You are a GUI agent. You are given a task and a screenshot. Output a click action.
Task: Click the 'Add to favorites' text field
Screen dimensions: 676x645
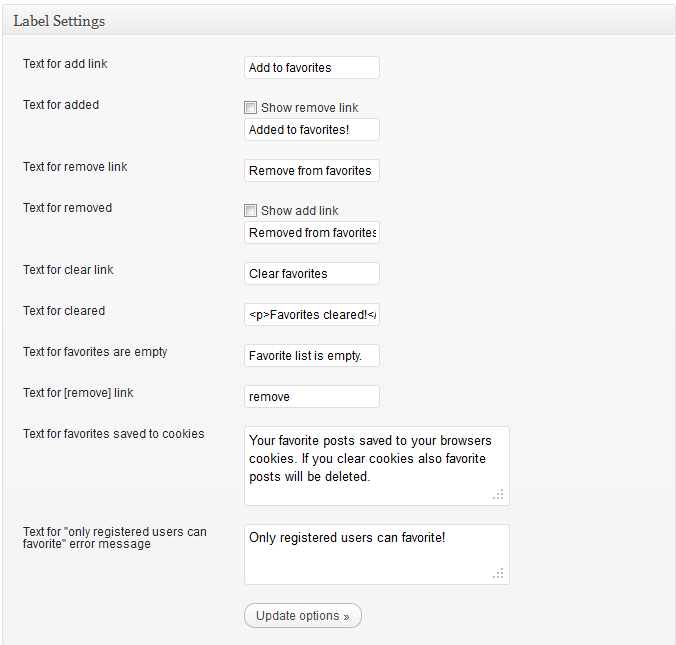pos(311,68)
